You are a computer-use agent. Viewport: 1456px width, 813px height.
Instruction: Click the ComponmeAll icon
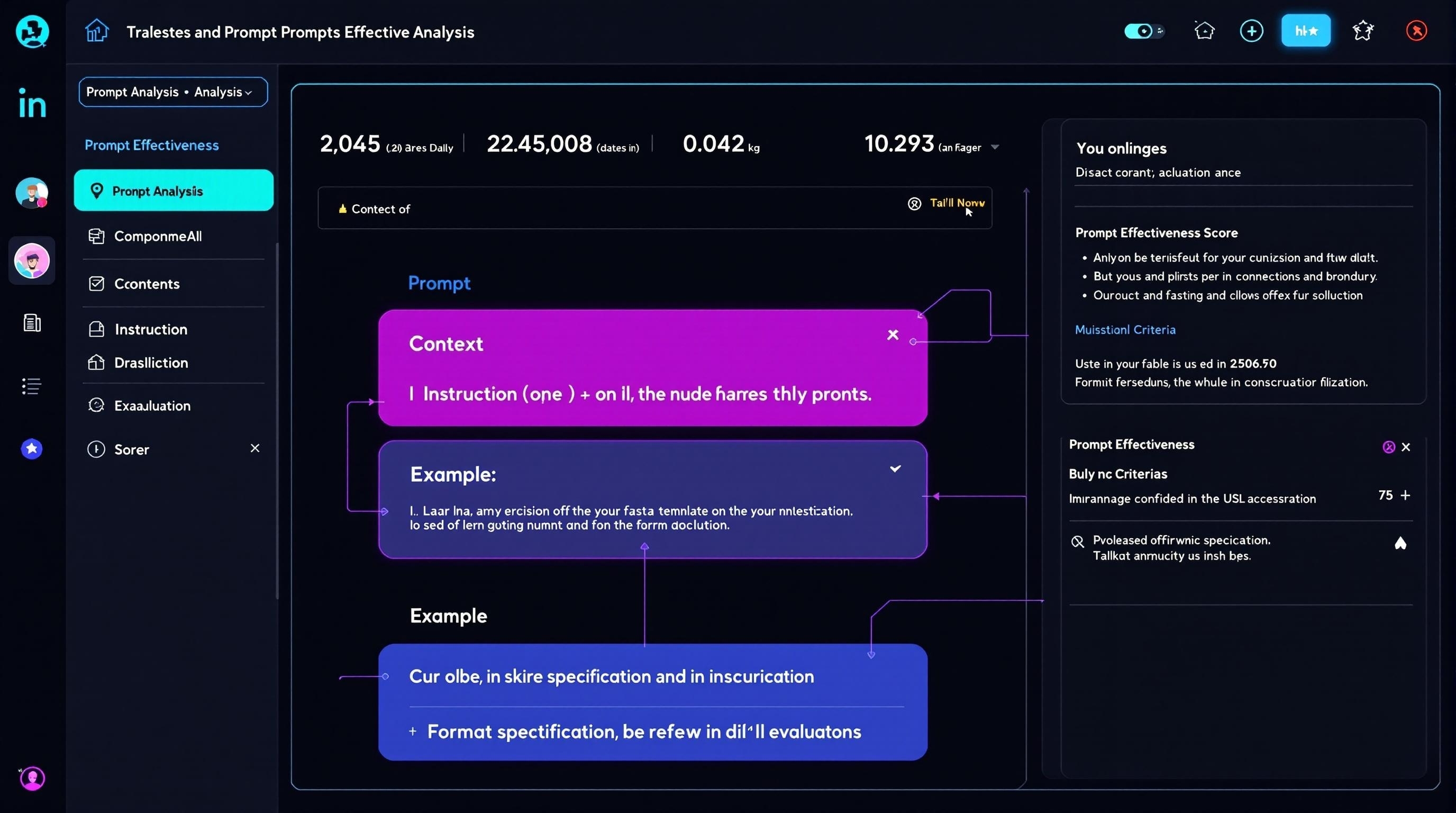(96, 236)
